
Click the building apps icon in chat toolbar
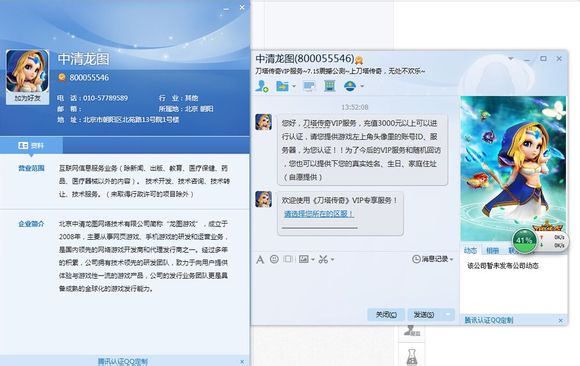tap(330, 86)
